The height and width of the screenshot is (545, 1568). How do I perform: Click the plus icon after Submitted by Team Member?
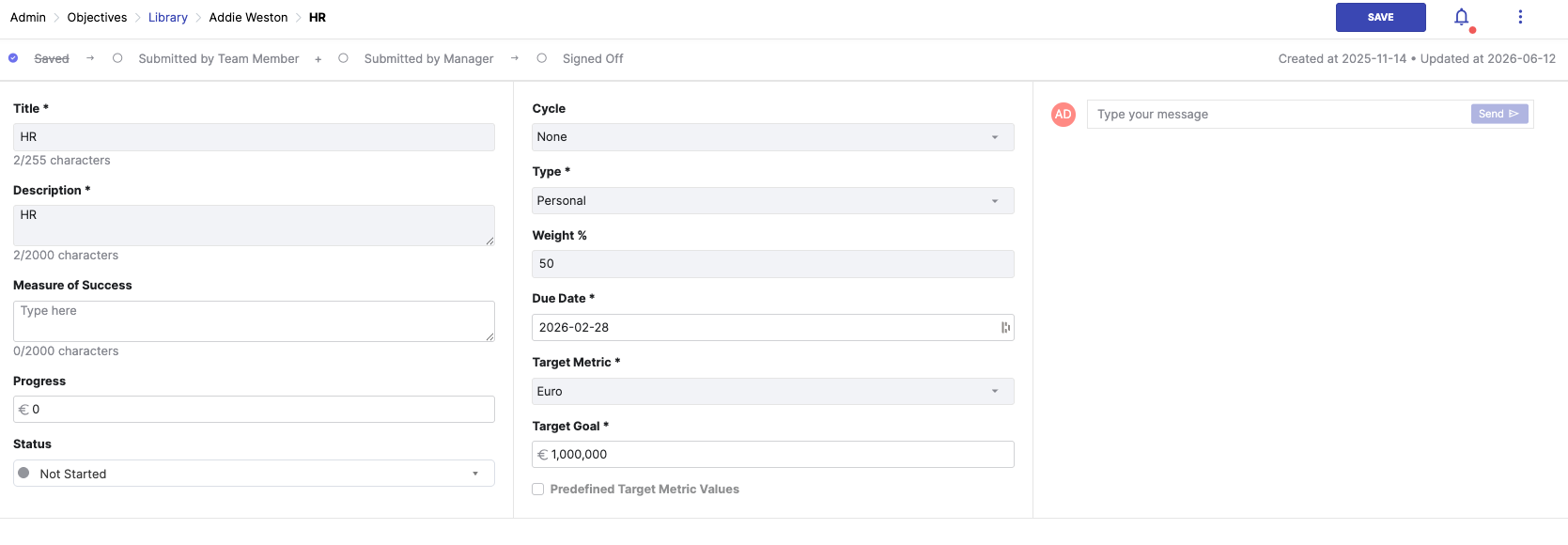pos(318,59)
